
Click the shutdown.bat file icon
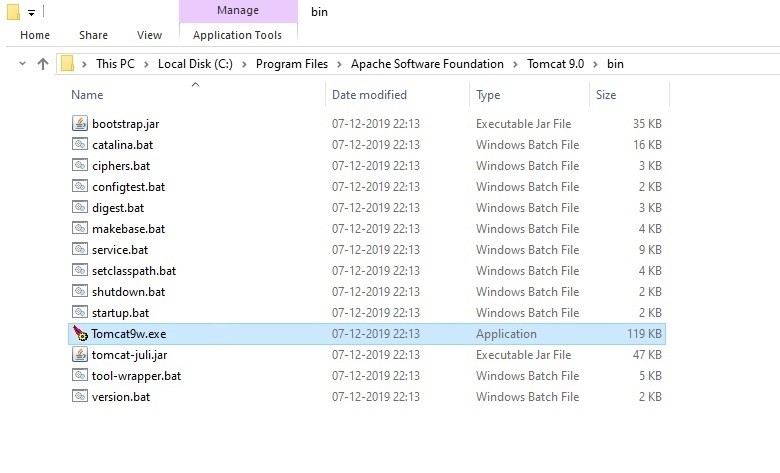tap(80, 291)
